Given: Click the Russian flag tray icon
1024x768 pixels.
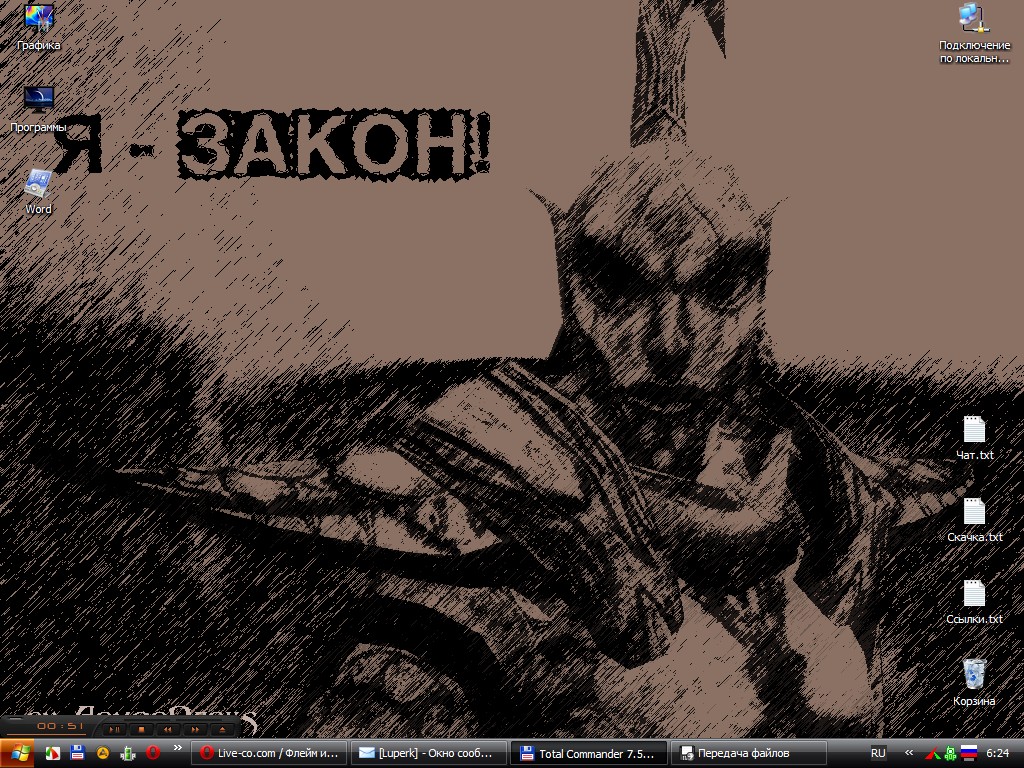Looking at the screenshot, I should point(968,753).
